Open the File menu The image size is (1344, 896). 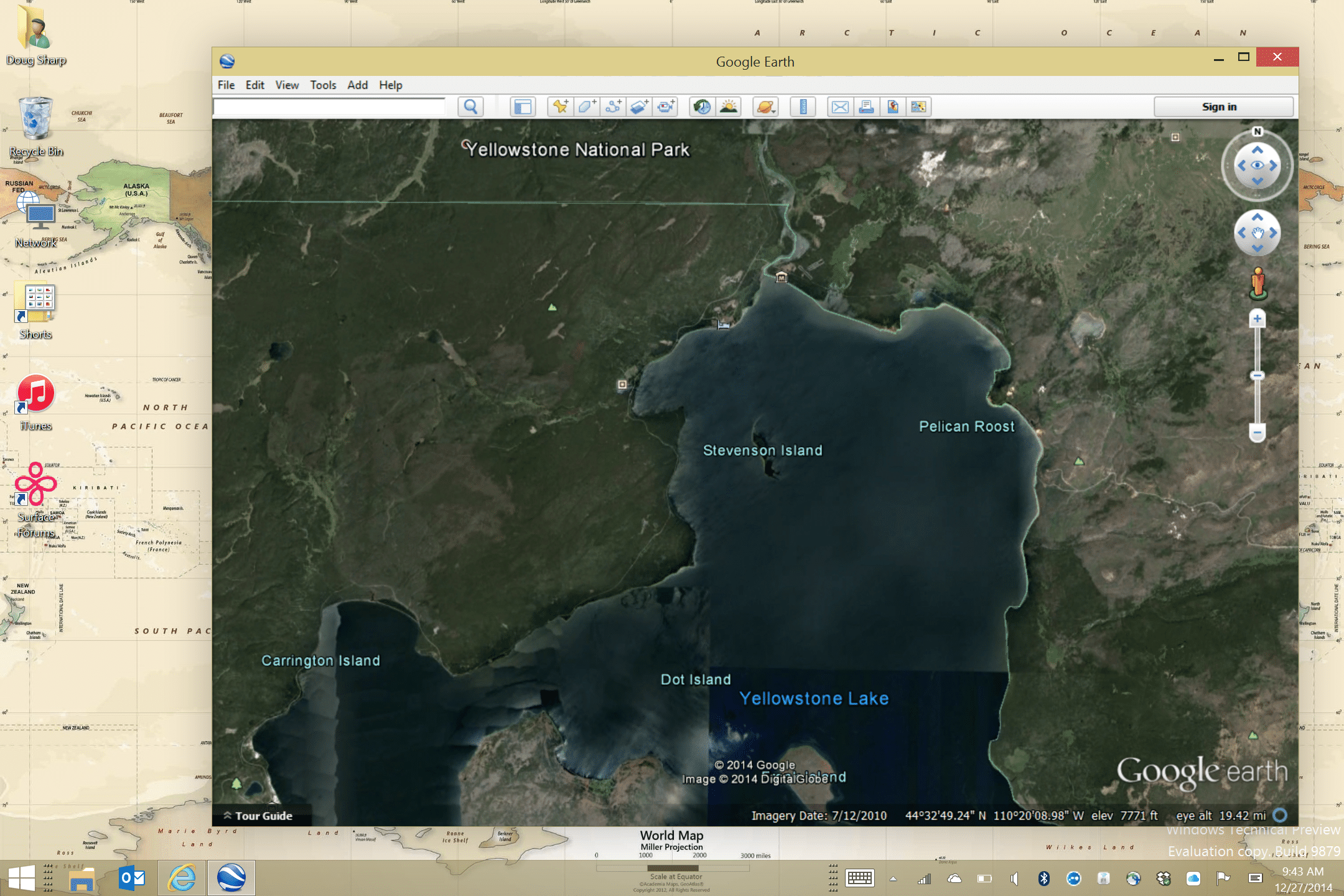pyautogui.click(x=226, y=85)
